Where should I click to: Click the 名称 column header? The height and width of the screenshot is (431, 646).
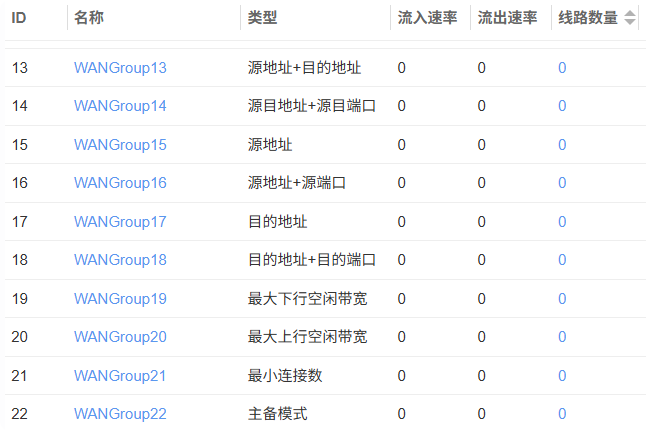click(89, 18)
